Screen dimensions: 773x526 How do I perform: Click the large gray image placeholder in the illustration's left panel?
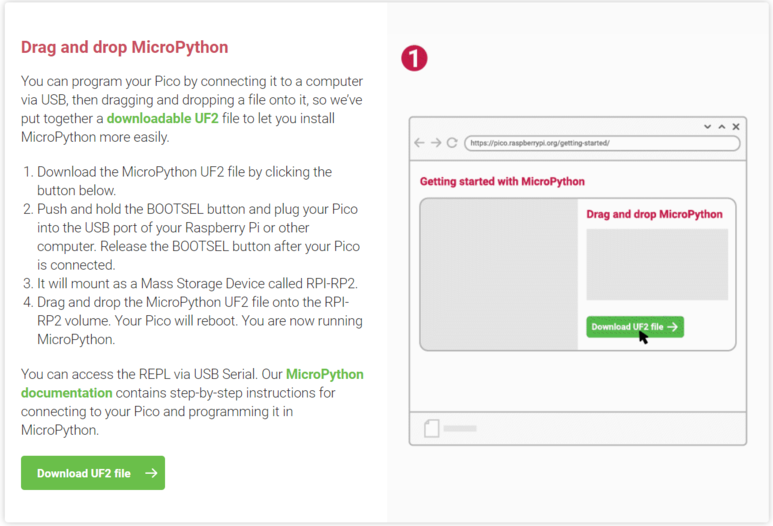coord(499,275)
